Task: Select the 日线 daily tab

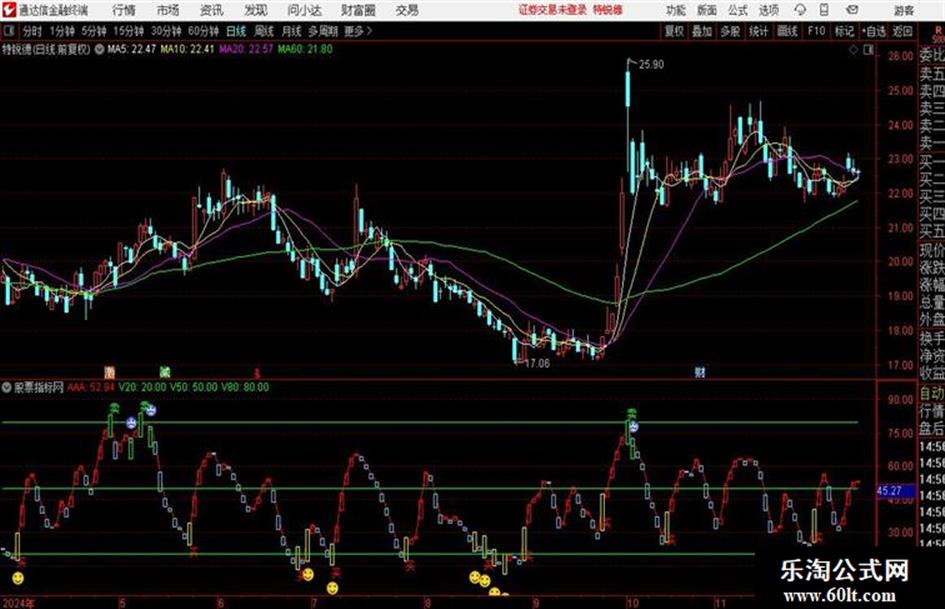Action: [x=236, y=31]
